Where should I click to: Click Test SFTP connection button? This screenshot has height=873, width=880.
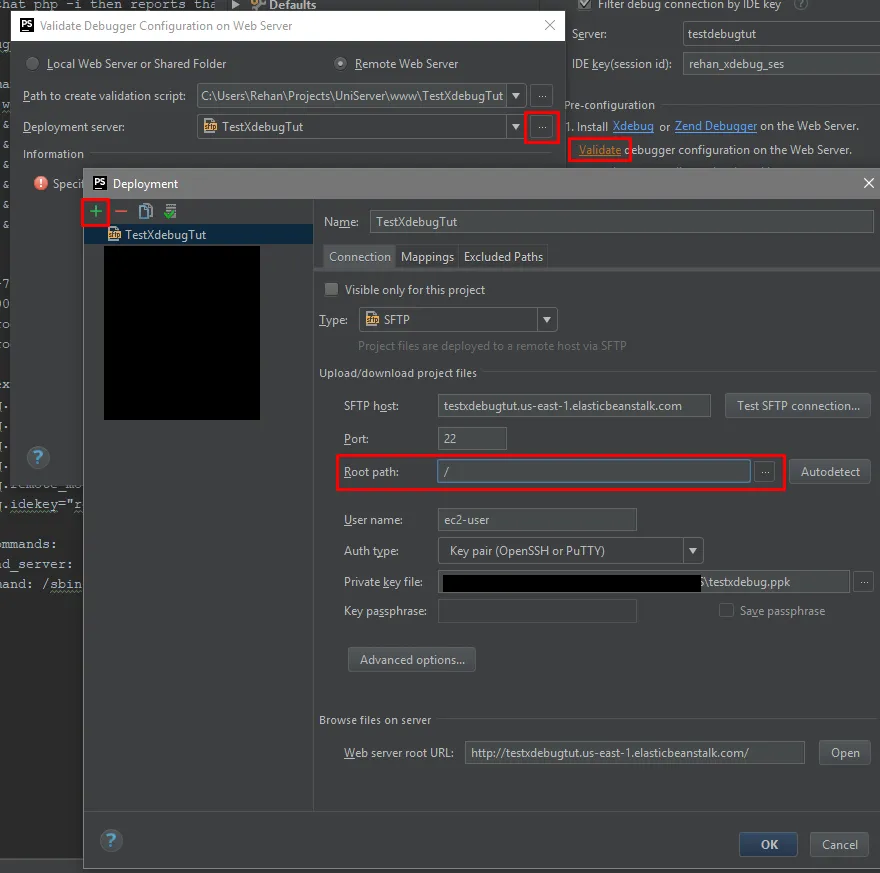(x=797, y=406)
